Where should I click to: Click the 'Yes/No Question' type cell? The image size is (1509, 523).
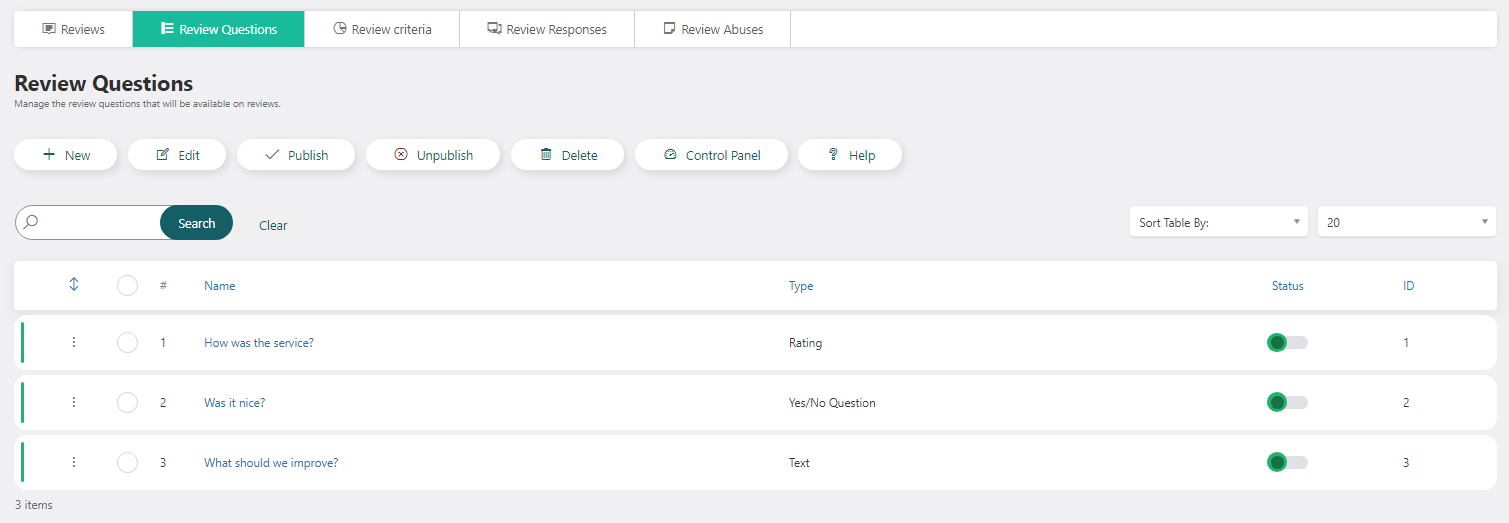point(832,403)
